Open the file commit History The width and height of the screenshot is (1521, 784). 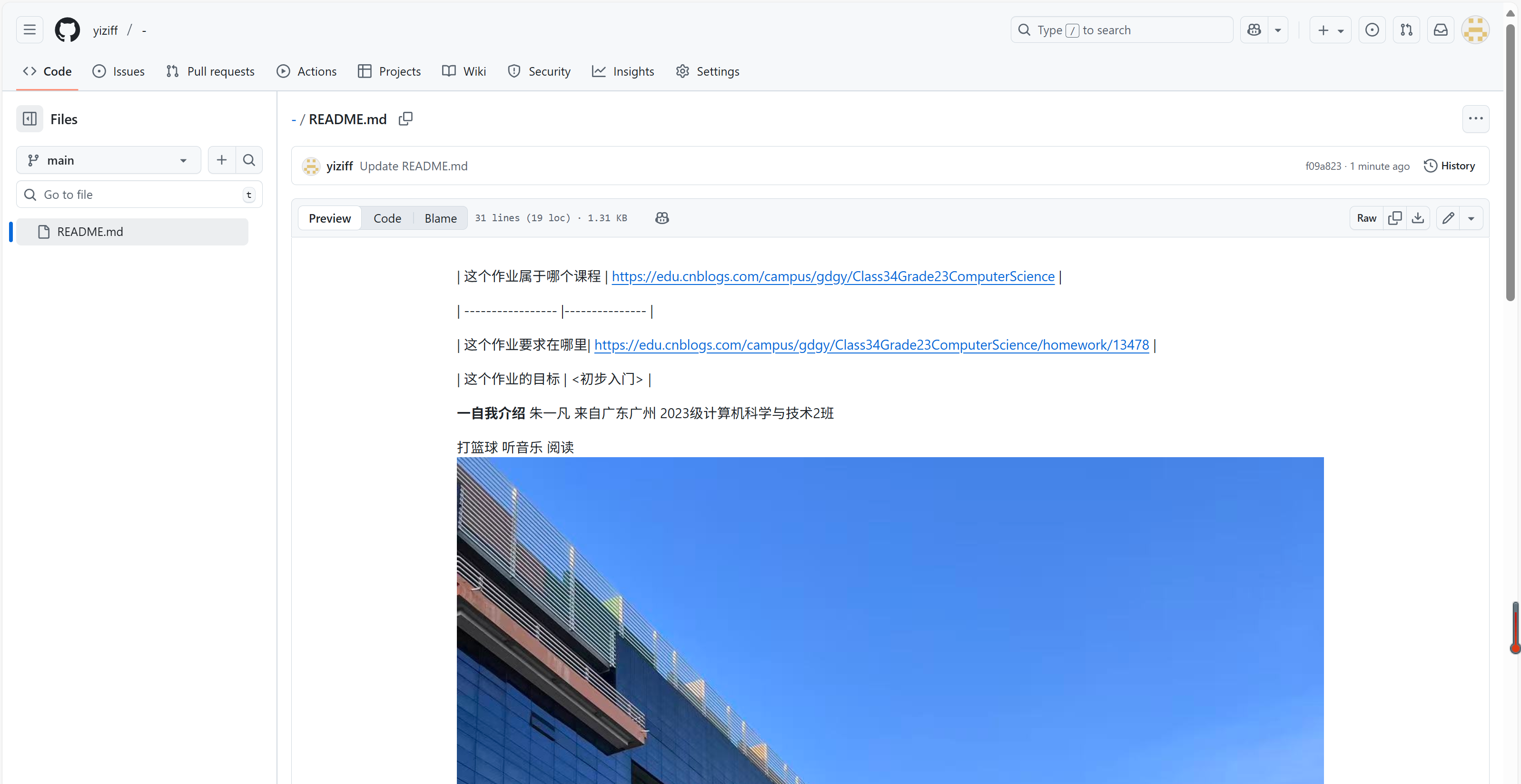point(1450,166)
